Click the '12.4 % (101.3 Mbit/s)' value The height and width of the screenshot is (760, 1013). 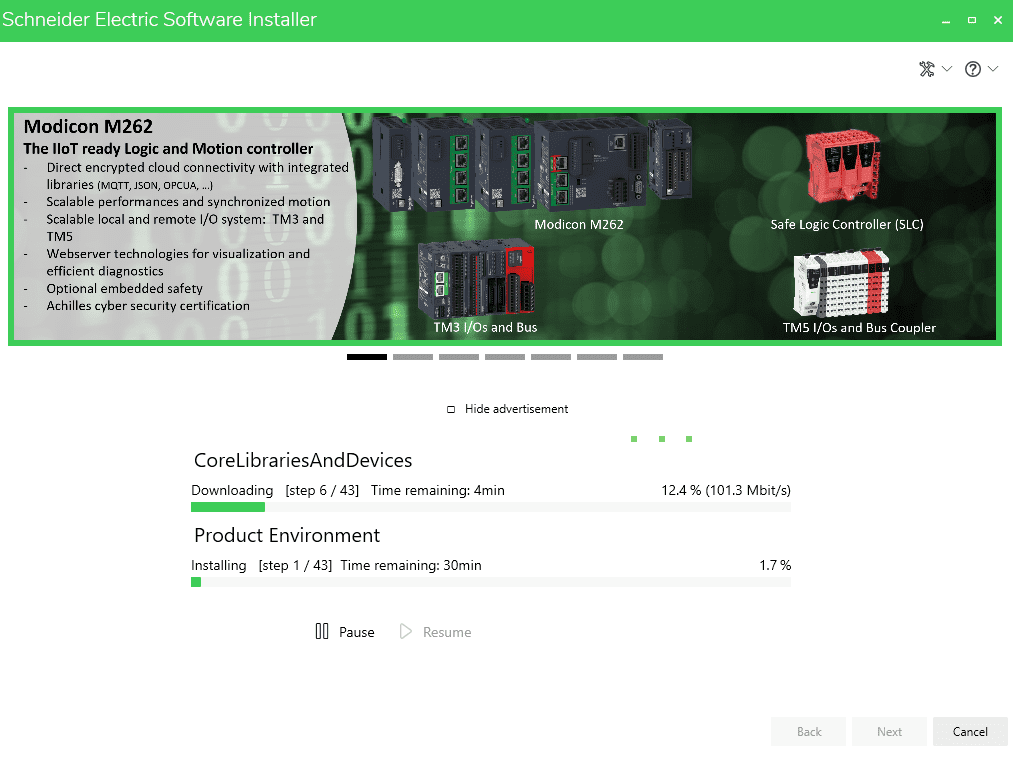click(x=726, y=491)
